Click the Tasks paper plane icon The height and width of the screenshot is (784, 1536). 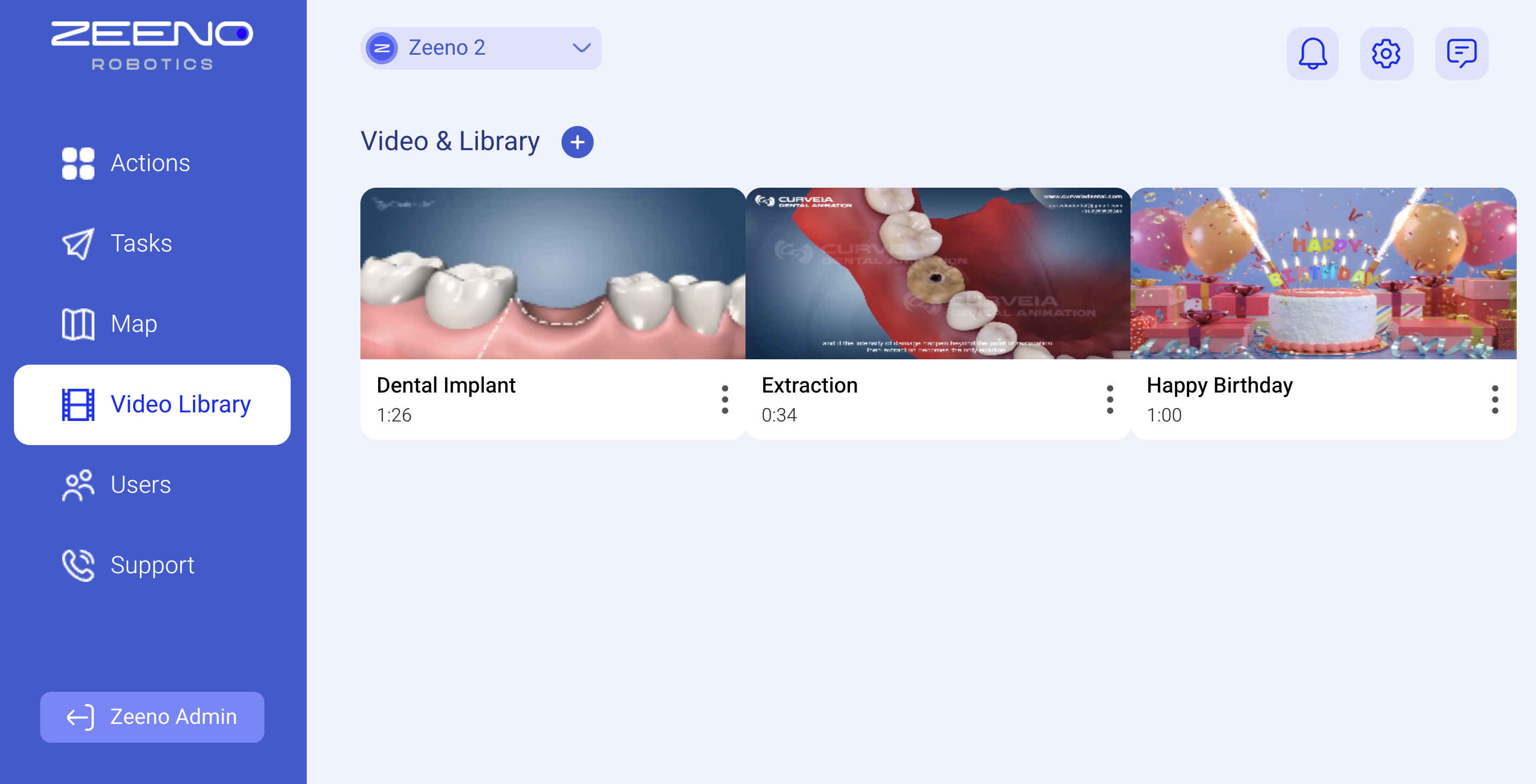78,244
